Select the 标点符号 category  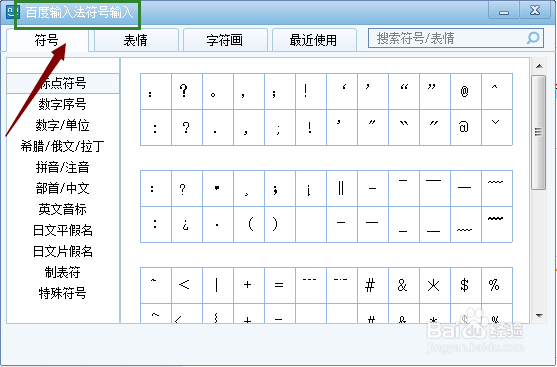click(x=63, y=83)
